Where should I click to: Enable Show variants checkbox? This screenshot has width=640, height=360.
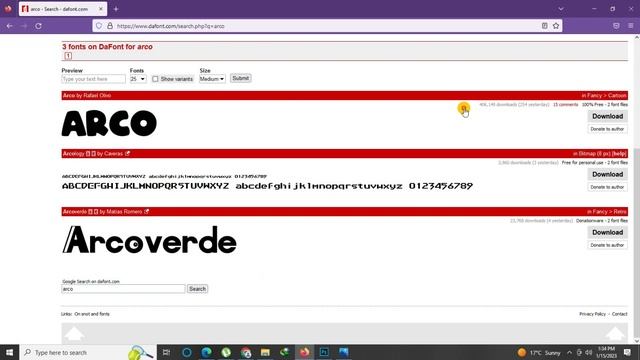click(x=155, y=79)
